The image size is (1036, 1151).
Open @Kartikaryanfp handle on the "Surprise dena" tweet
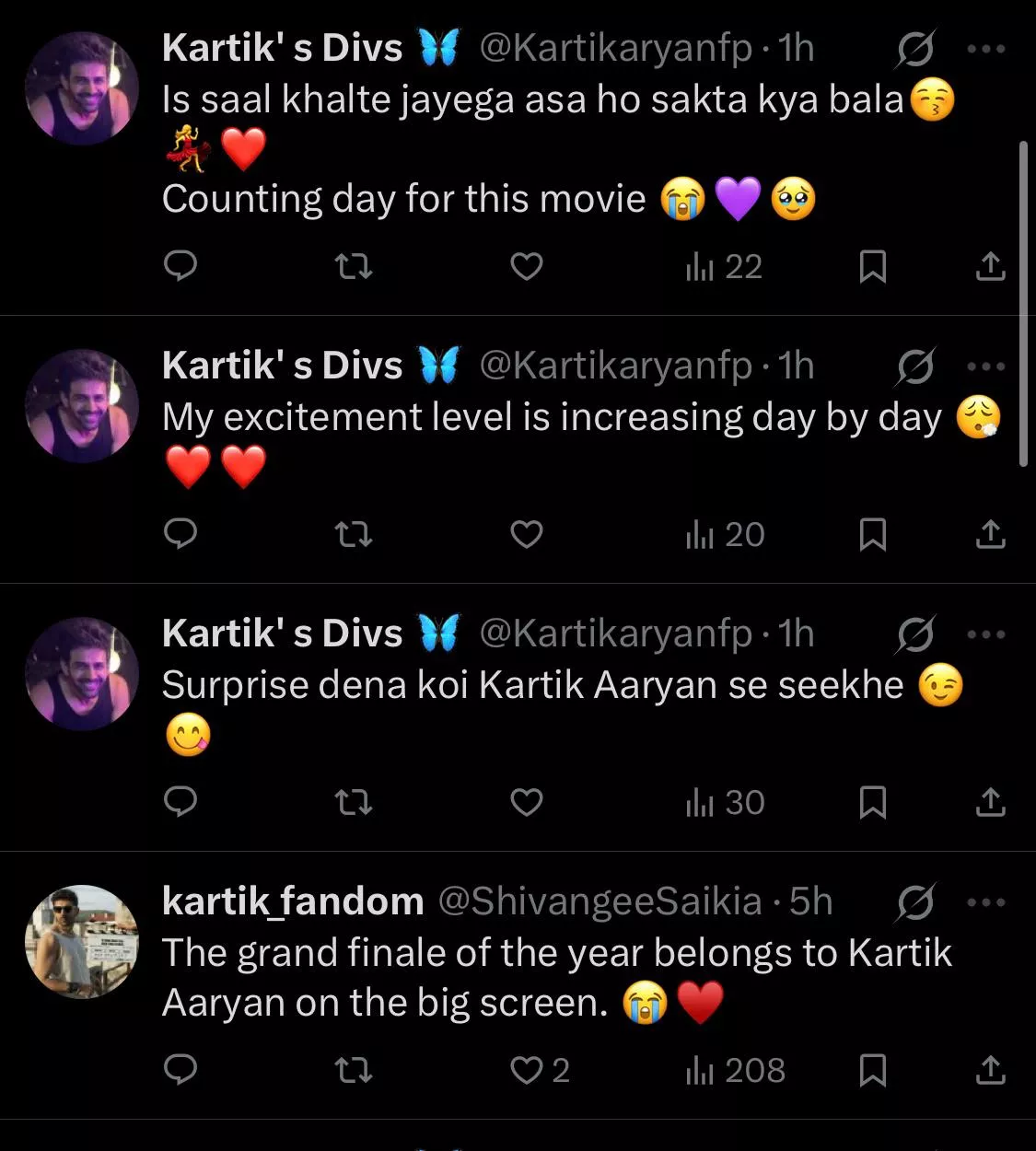pyautogui.click(x=615, y=634)
